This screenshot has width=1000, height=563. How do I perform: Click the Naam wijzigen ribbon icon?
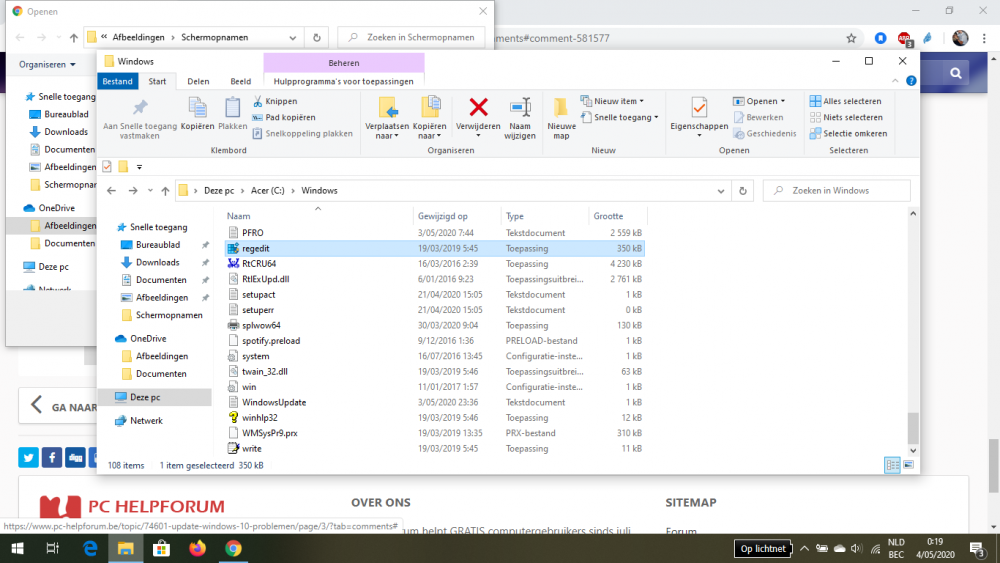click(520, 108)
